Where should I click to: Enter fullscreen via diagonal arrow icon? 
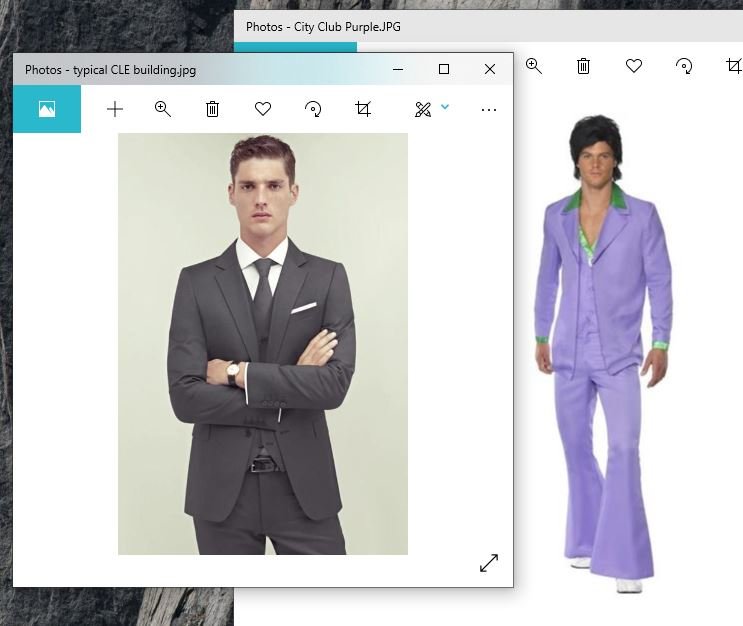(x=489, y=563)
